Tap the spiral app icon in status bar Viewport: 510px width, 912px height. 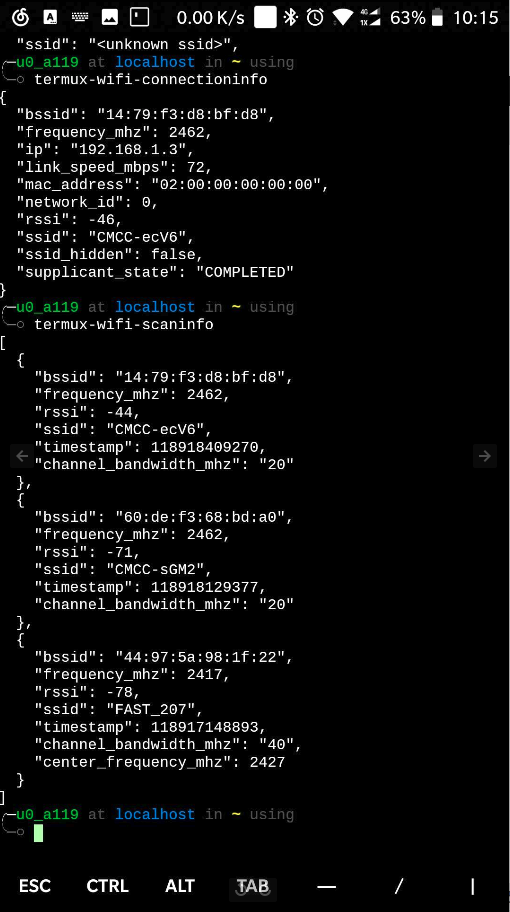[20, 17]
